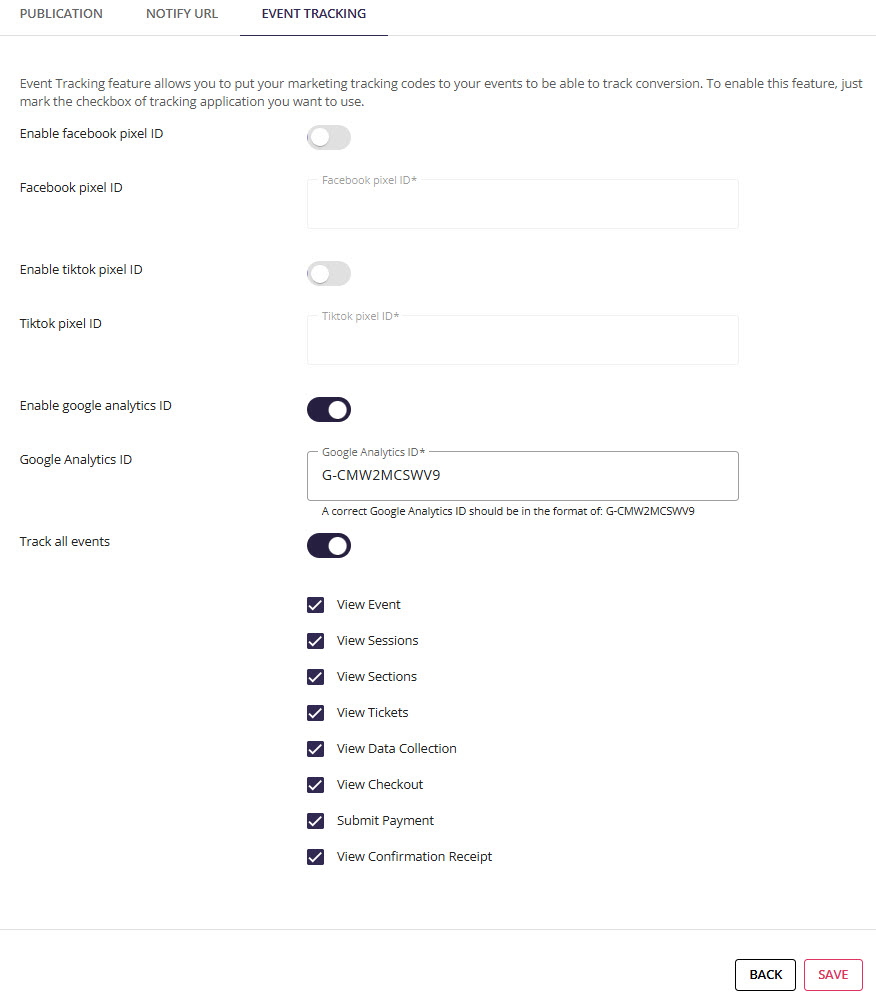
Task: Focus the Tiktok pixel ID text field
Action: (x=523, y=340)
